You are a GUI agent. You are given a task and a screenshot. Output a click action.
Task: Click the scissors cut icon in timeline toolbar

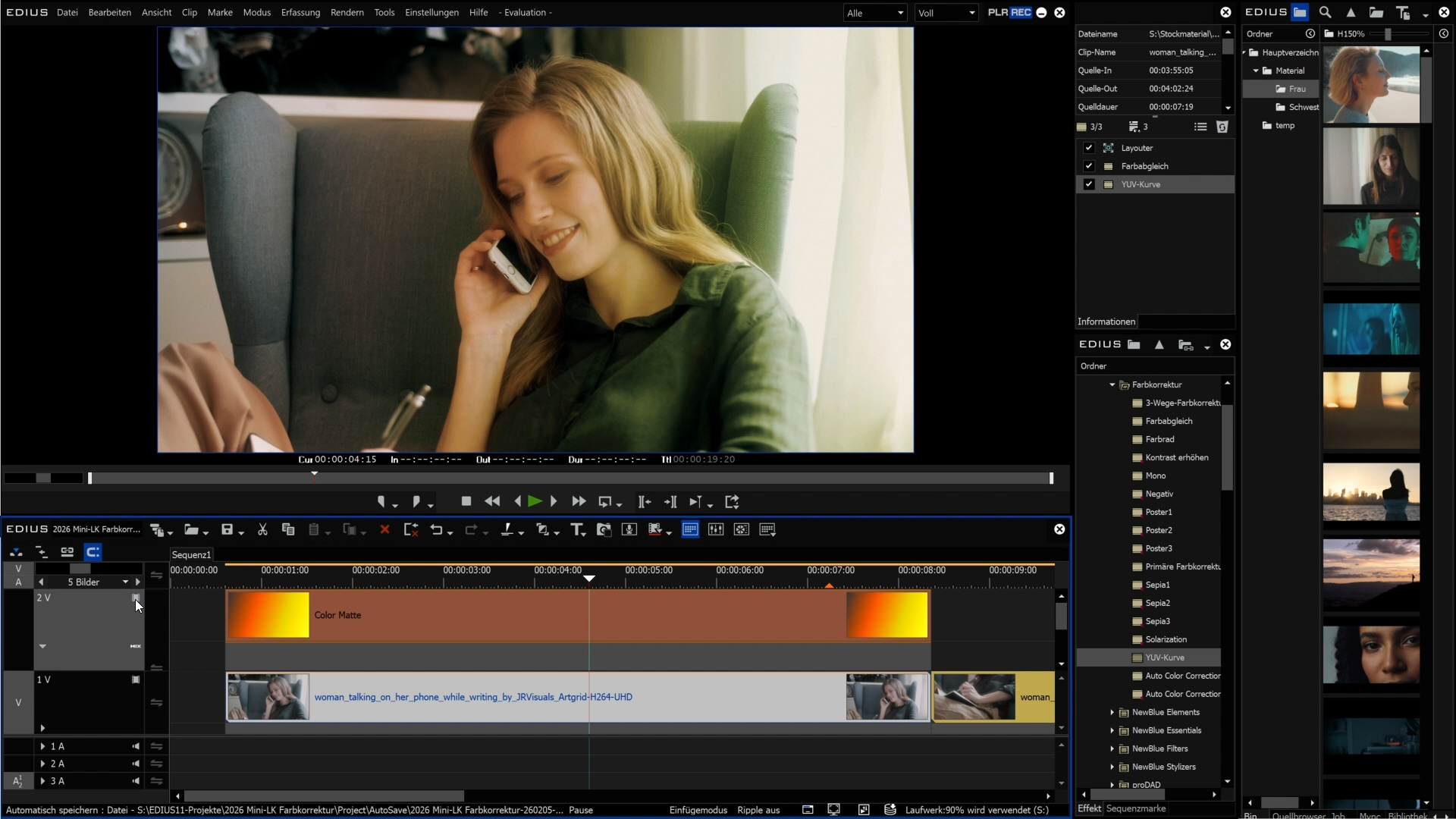coord(262,530)
